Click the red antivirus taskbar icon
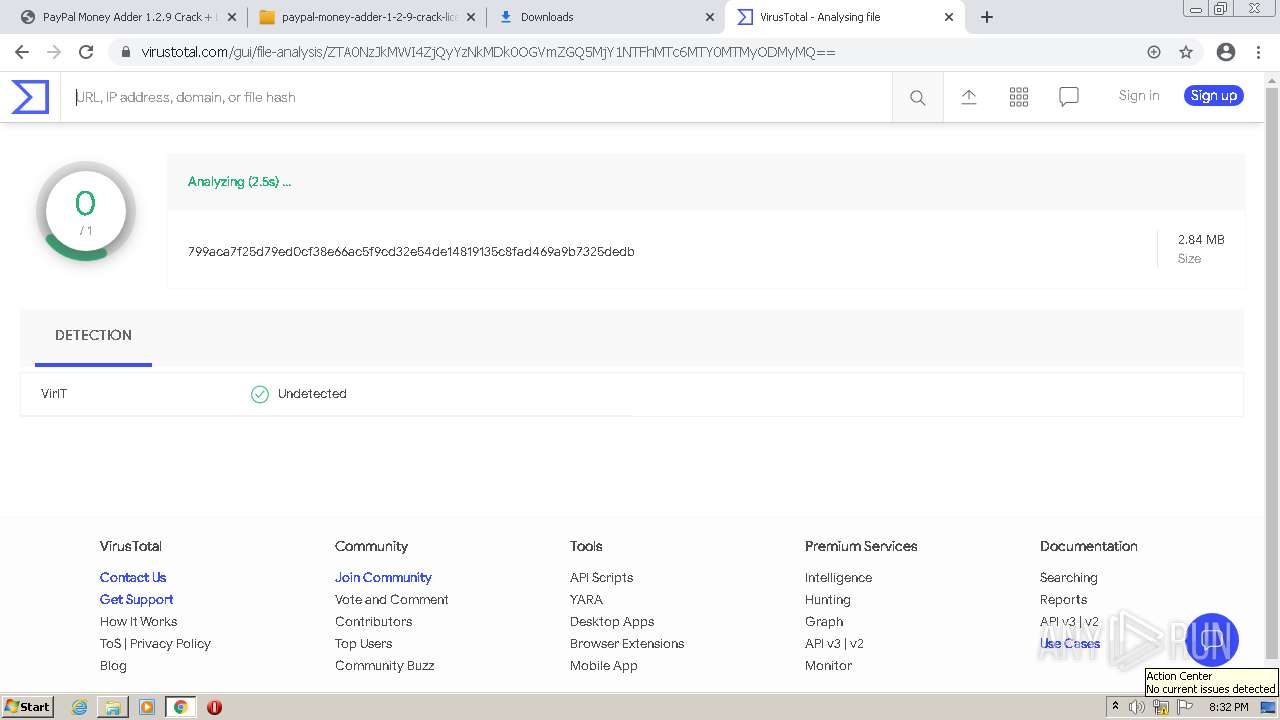This screenshot has height=720, width=1280. click(x=214, y=707)
